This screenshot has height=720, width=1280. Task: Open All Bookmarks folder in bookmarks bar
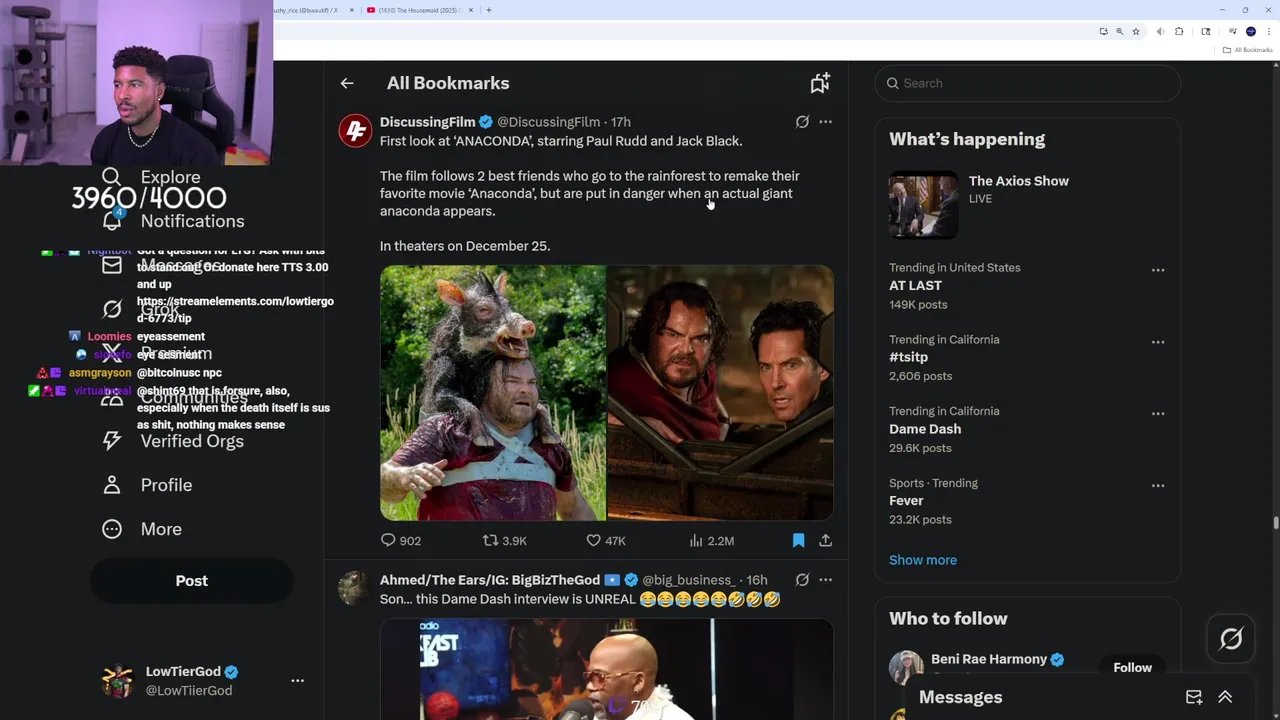click(1247, 50)
